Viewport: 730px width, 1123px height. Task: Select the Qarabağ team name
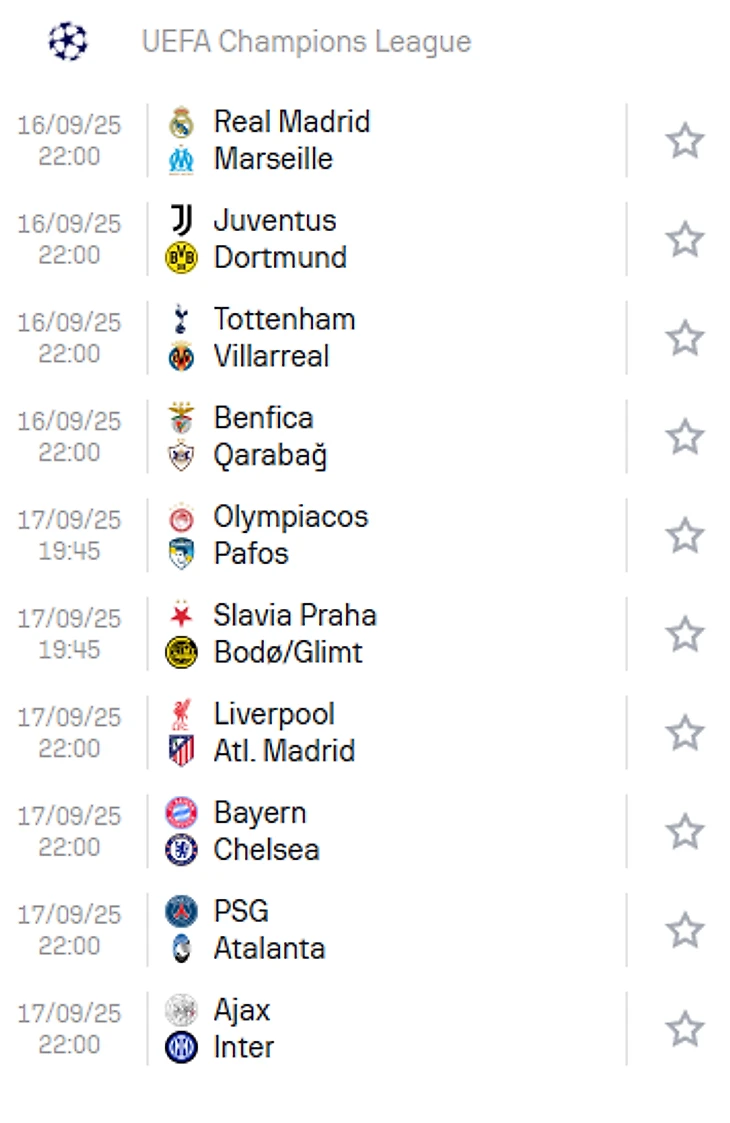(270, 456)
